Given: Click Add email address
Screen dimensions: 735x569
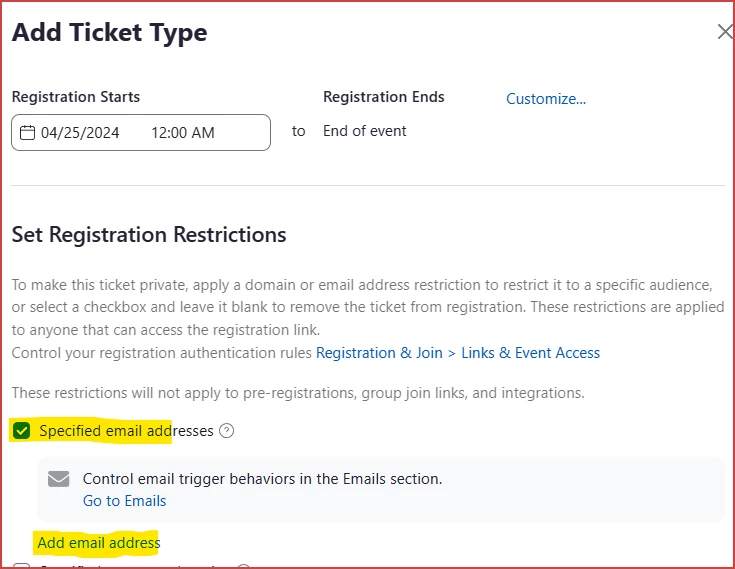Looking at the screenshot, I should pyautogui.click(x=99, y=543).
